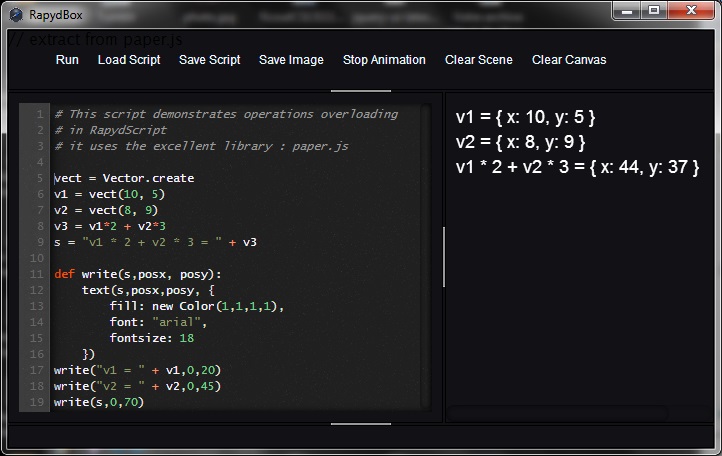Choose Save Image
The image size is (722, 456).
pos(291,60)
